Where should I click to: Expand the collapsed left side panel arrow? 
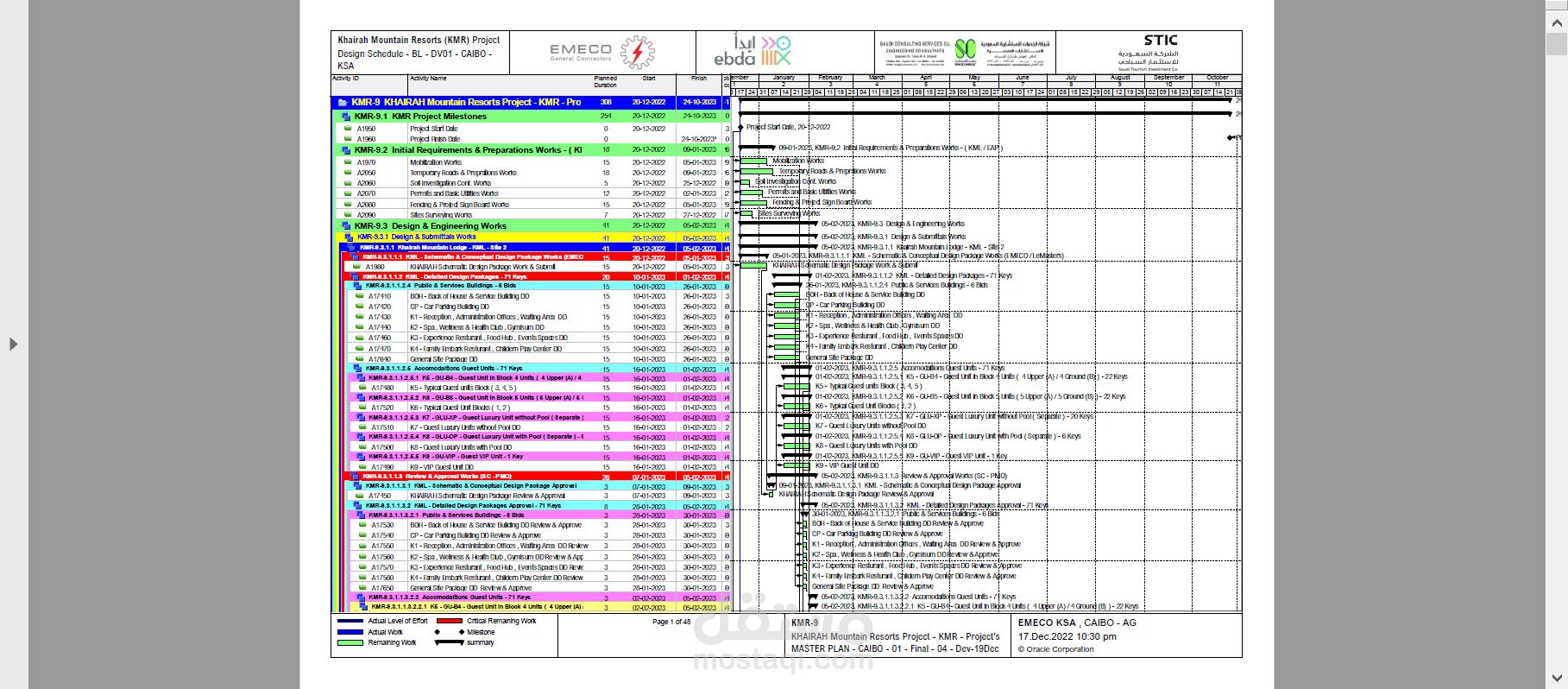click(x=13, y=344)
